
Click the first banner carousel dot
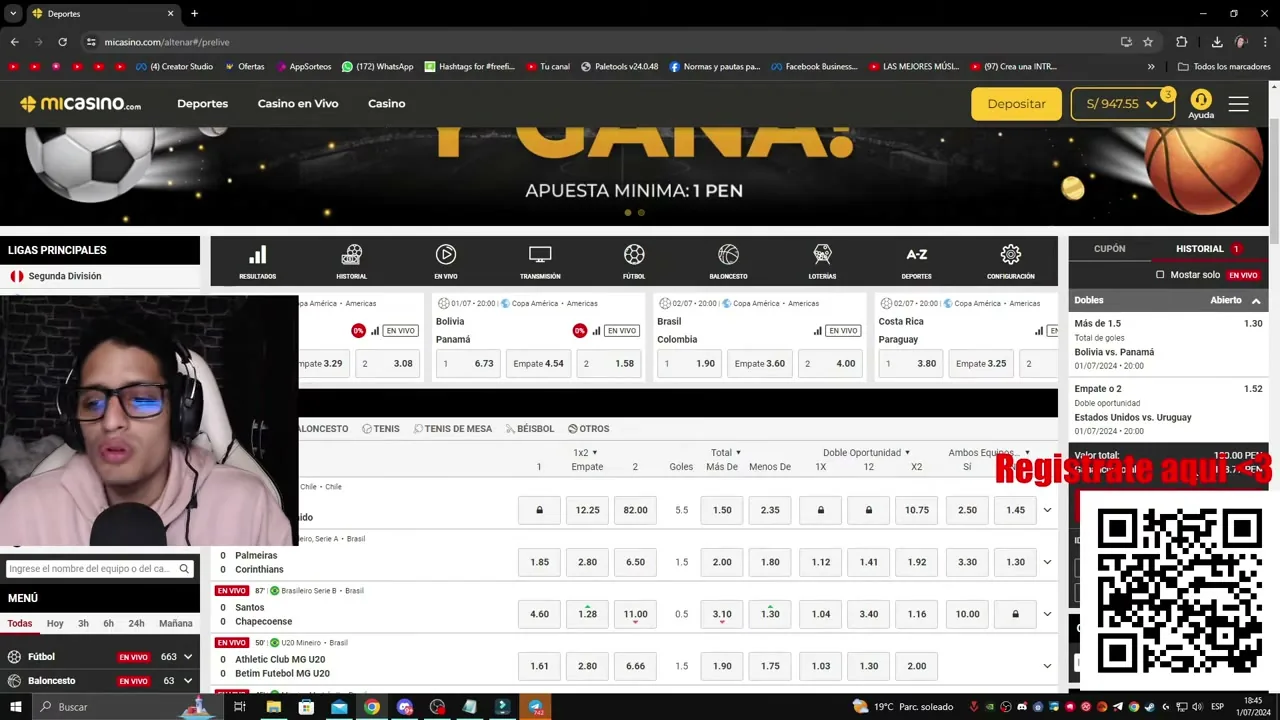pos(628,212)
